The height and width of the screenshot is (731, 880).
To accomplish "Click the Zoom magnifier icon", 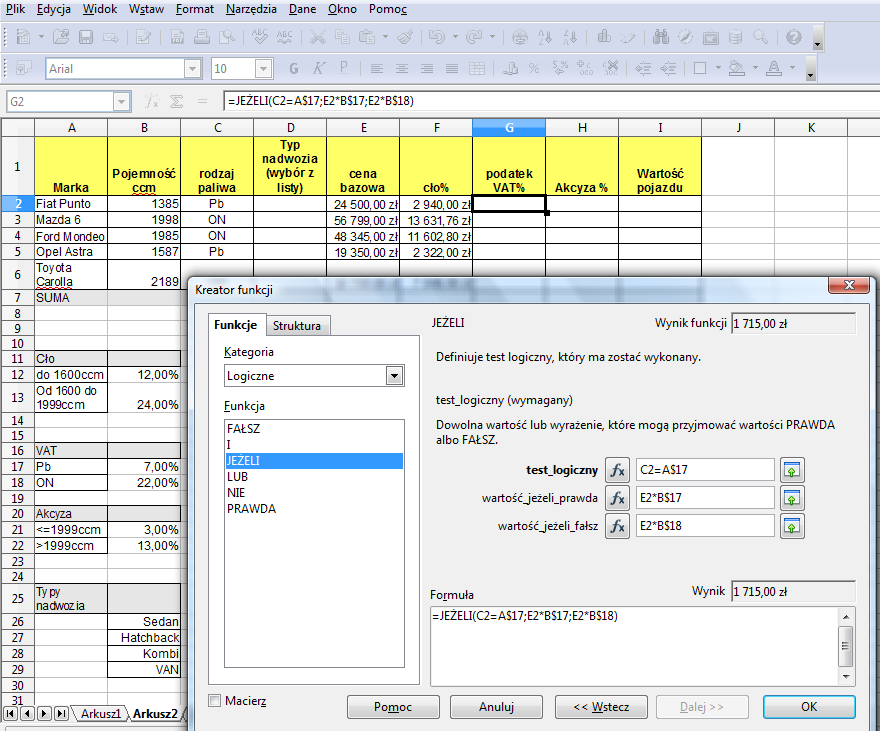I will (760, 37).
